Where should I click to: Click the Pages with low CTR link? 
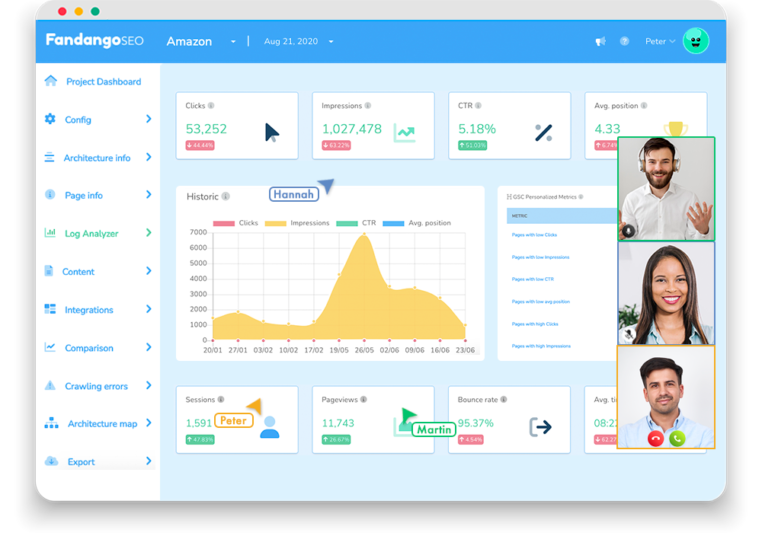[532, 279]
